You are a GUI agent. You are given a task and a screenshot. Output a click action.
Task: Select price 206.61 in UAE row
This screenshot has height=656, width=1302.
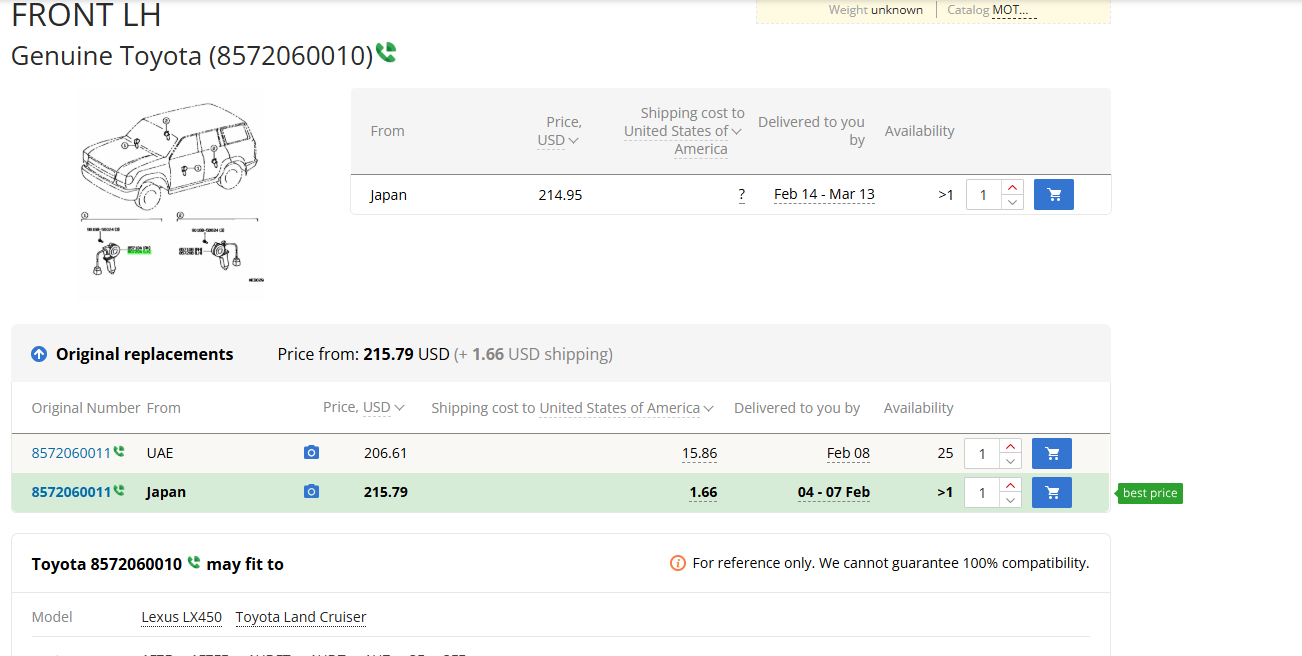pyautogui.click(x=385, y=453)
